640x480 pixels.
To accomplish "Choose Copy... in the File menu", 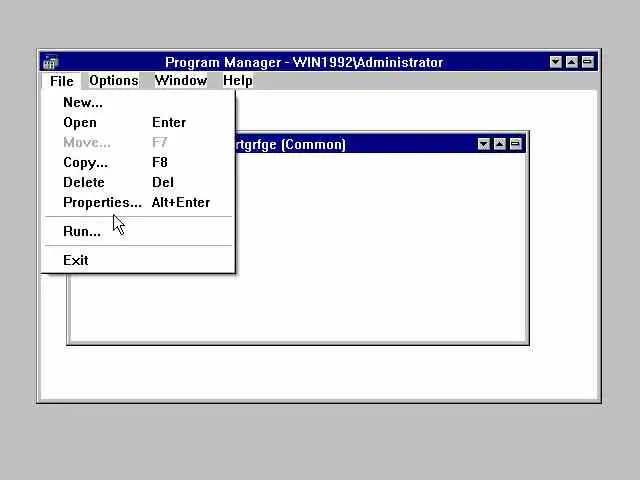I will tap(138, 162).
